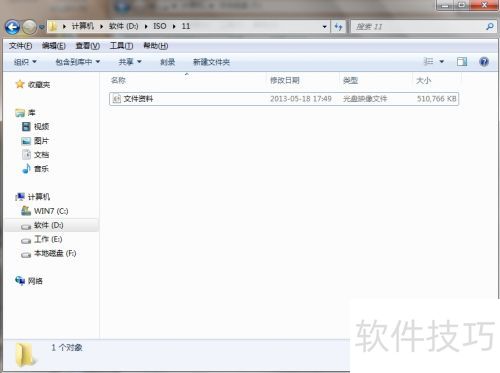Select 计算机 in the address path
Image resolution: width=500 pixels, height=373 pixels.
tap(83, 26)
